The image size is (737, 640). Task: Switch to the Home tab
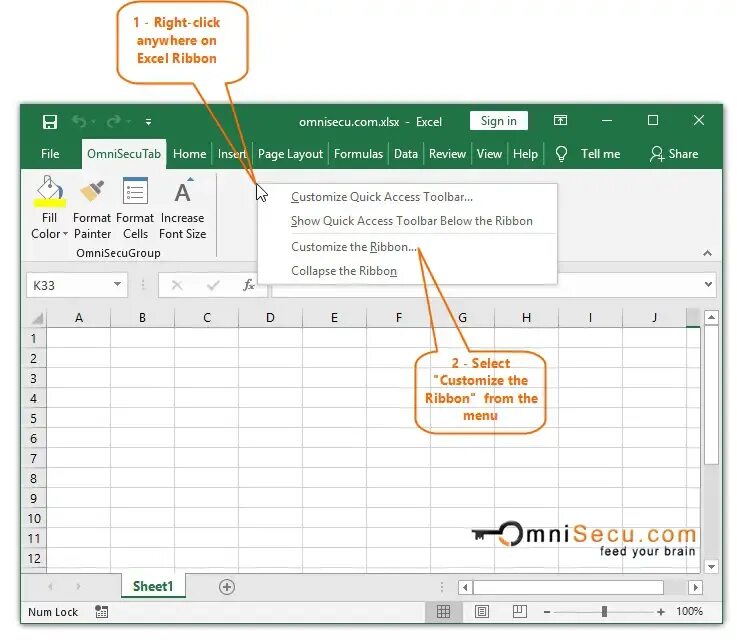(x=189, y=154)
